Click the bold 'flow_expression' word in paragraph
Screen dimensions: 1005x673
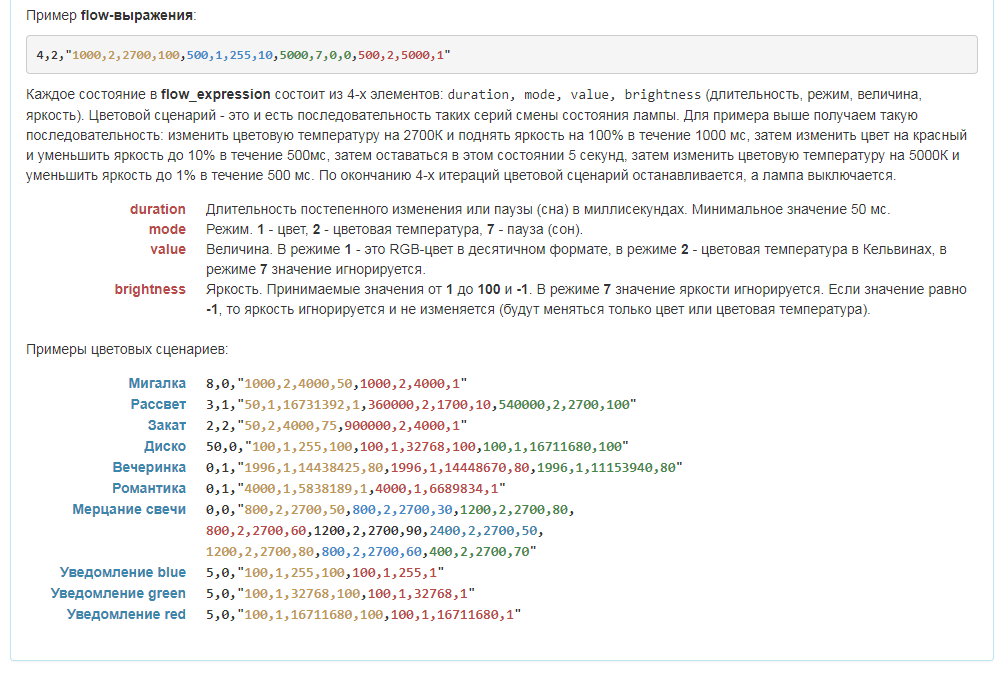tap(215, 95)
